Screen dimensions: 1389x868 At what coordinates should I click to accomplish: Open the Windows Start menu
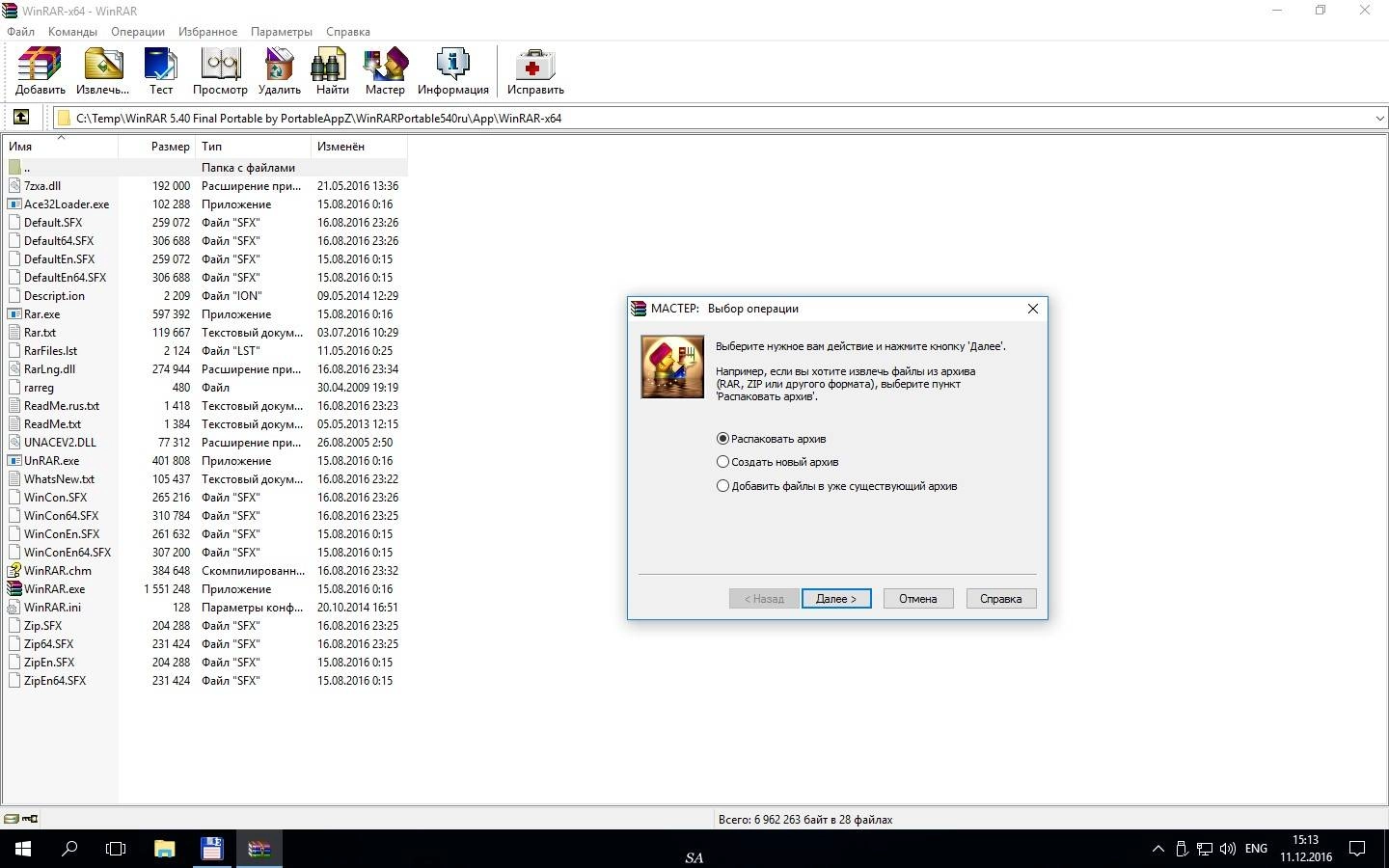pos(23,849)
